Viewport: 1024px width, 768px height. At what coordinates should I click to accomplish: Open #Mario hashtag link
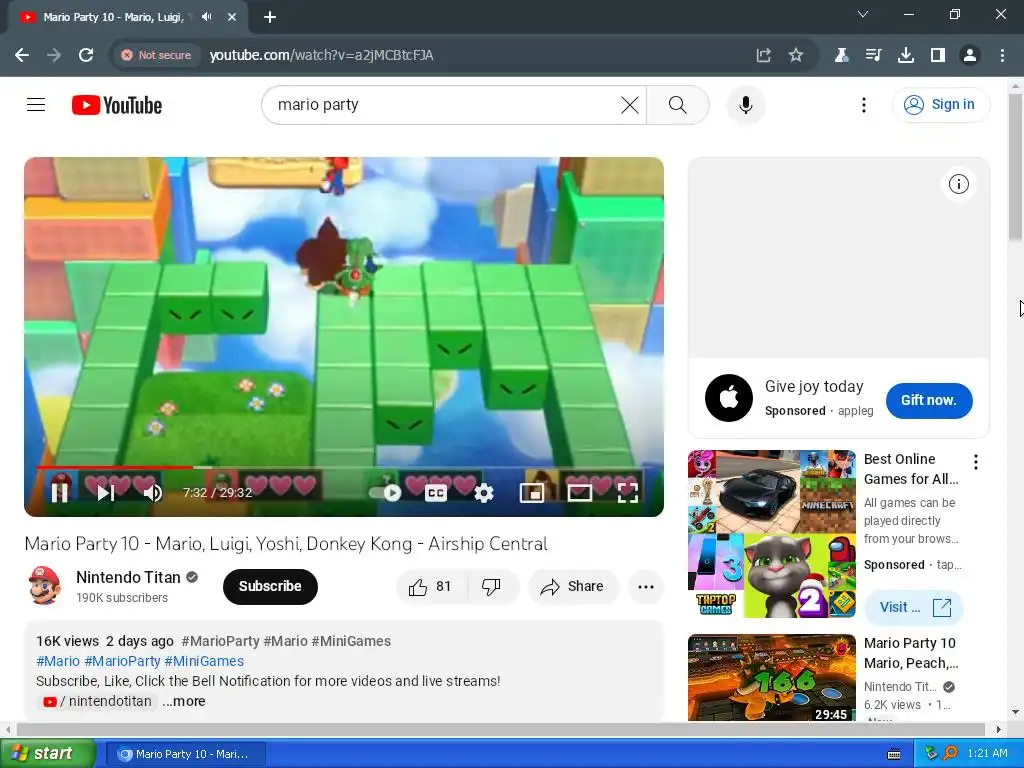coord(57,661)
